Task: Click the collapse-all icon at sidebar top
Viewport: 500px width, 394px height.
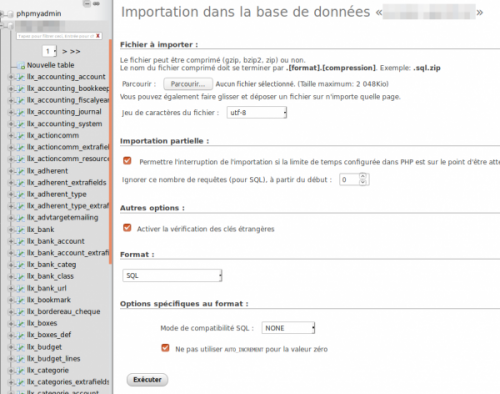Action: point(87,4)
